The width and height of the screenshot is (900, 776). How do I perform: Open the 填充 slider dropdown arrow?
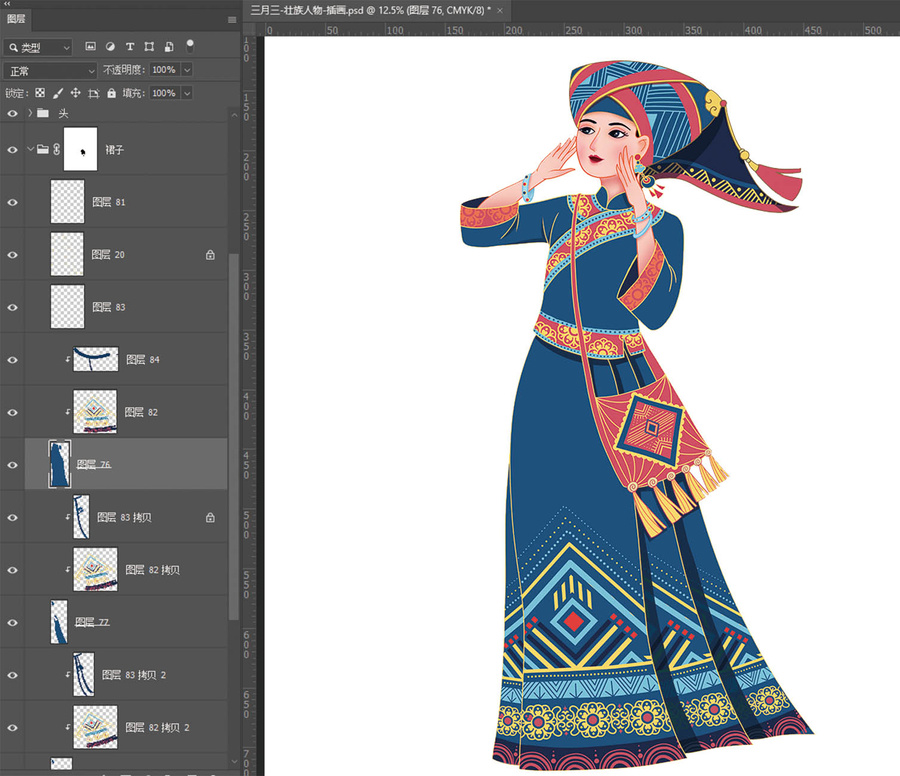pyautogui.click(x=187, y=93)
